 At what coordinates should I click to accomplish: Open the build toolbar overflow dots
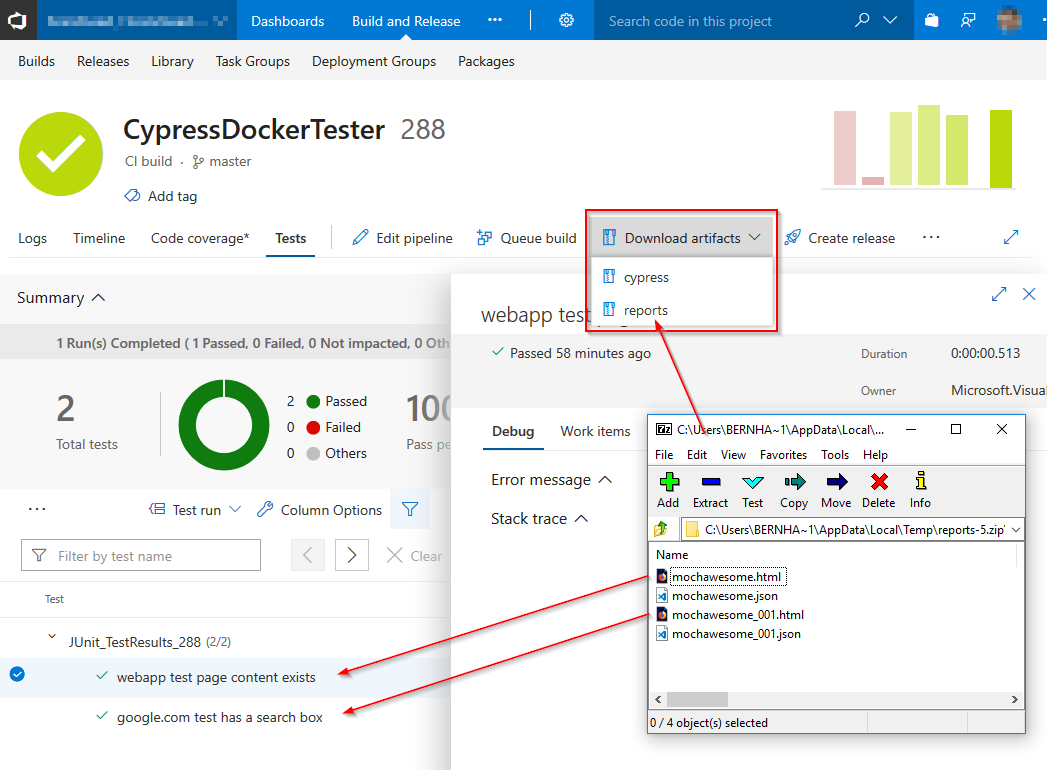click(931, 237)
